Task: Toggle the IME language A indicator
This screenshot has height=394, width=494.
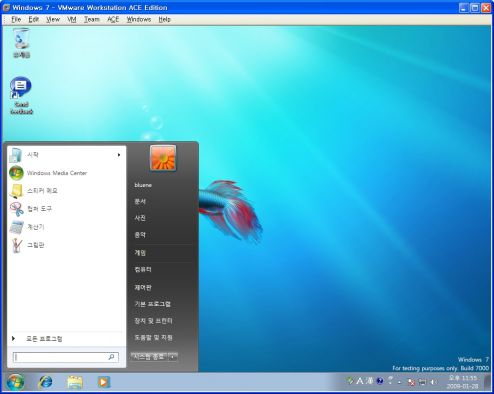Action: tap(360, 381)
